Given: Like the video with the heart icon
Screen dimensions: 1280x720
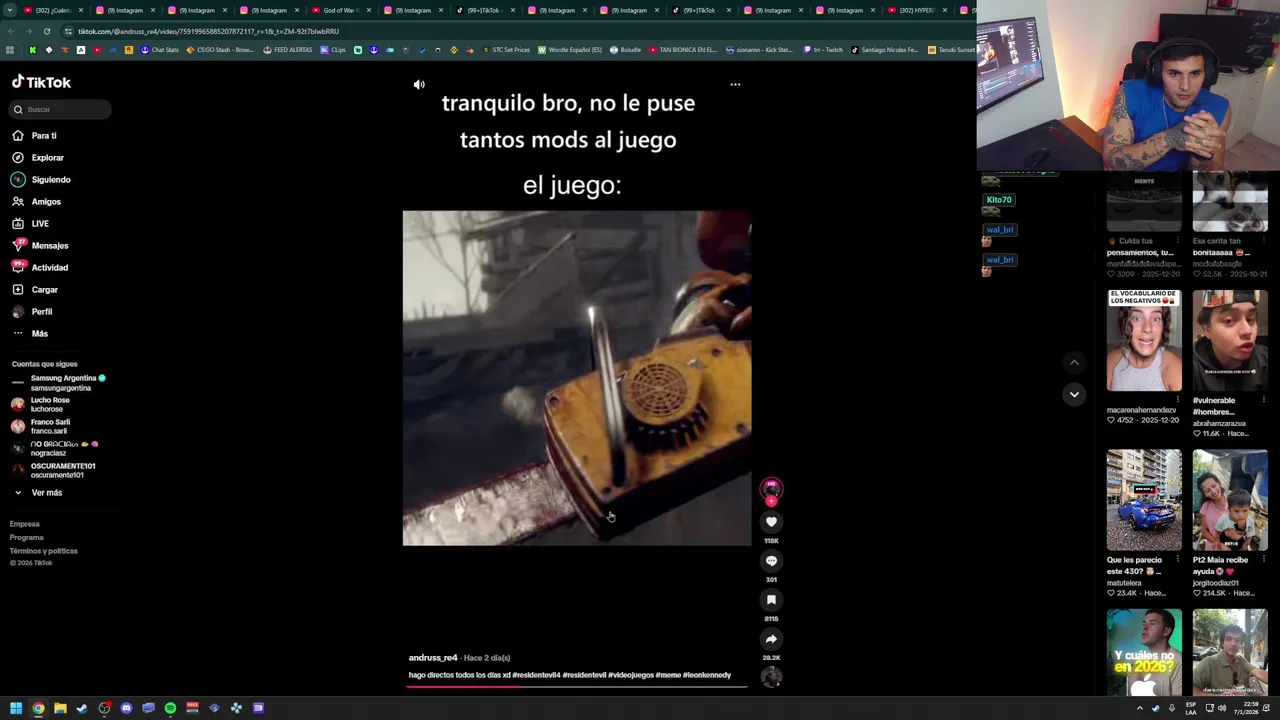Looking at the screenshot, I should [x=771, y=522].
